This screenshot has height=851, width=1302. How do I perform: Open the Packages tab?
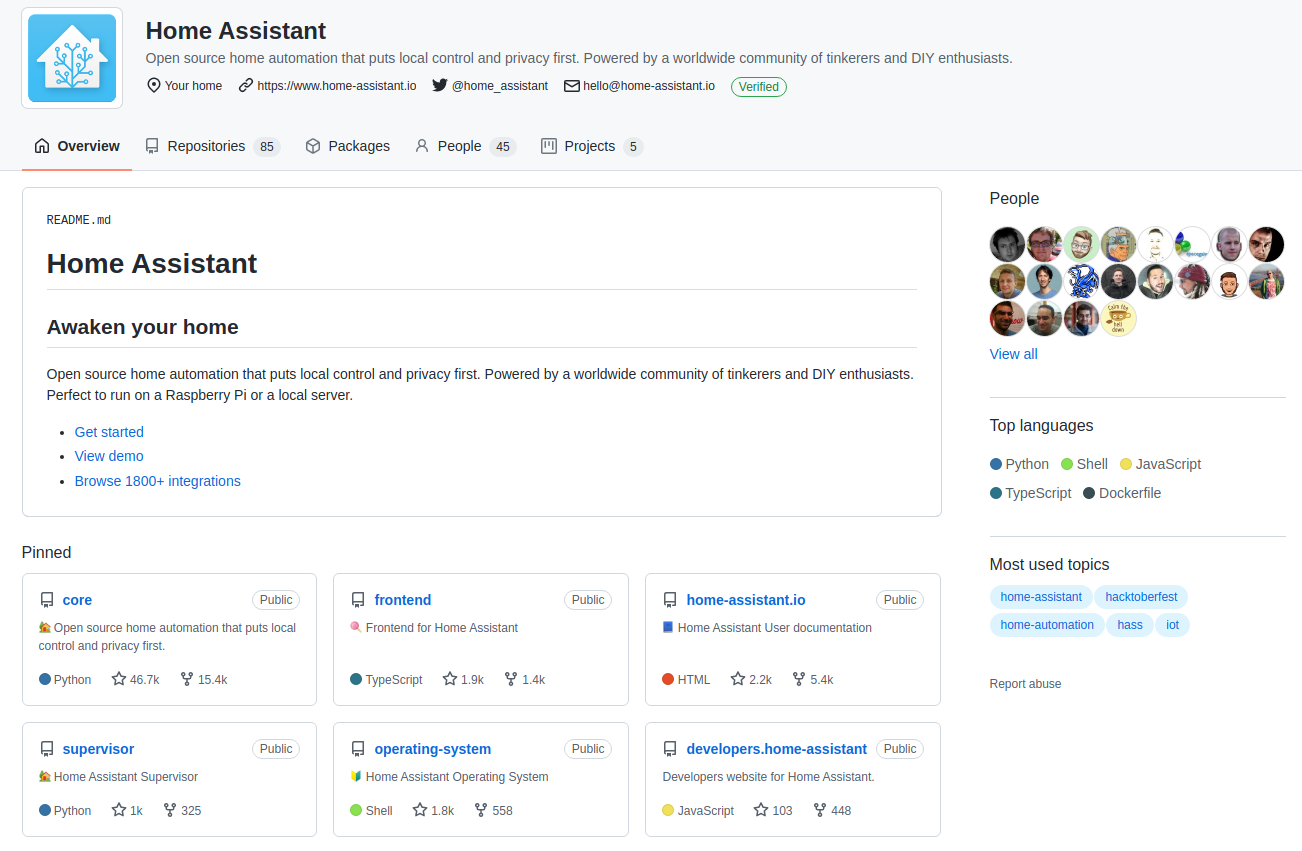348,146
